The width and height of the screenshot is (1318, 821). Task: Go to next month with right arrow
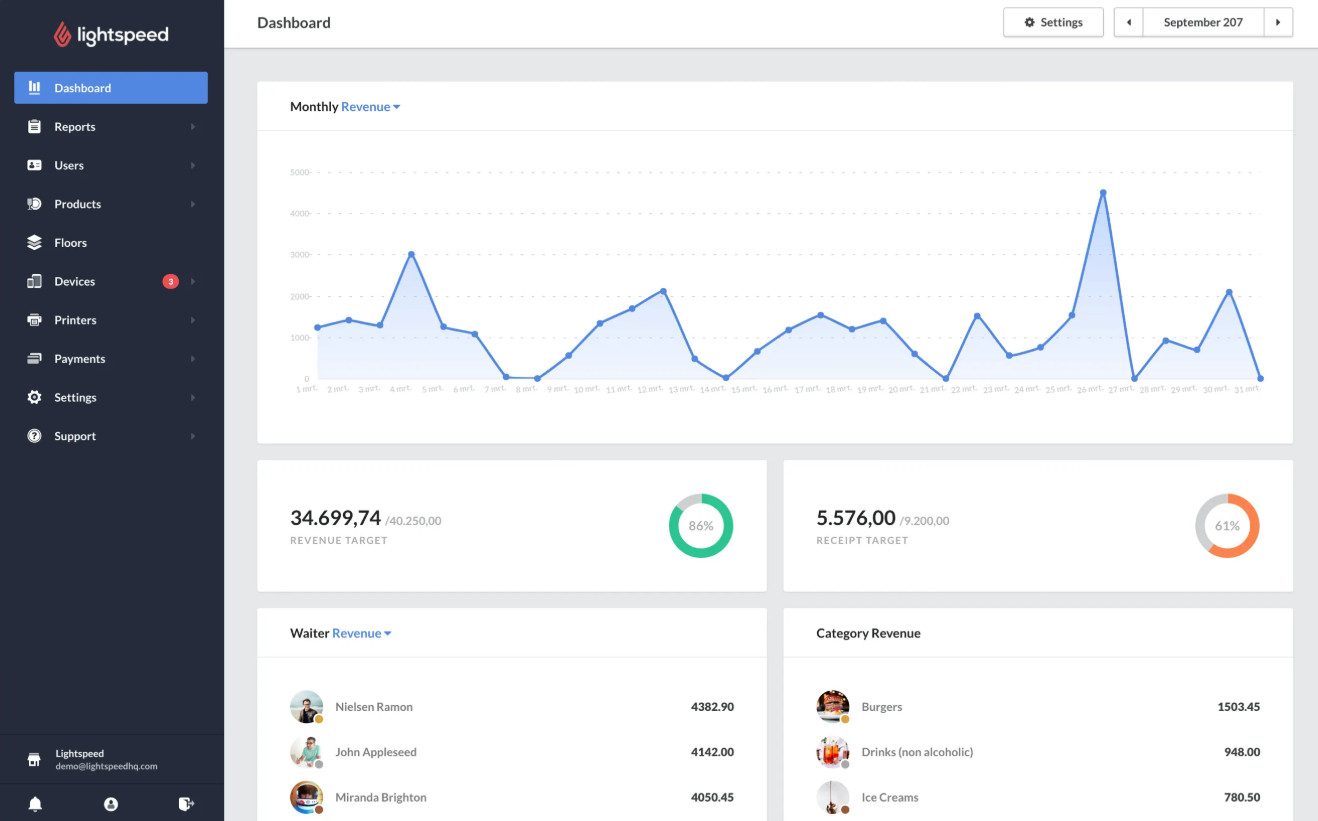point(1278,22)
